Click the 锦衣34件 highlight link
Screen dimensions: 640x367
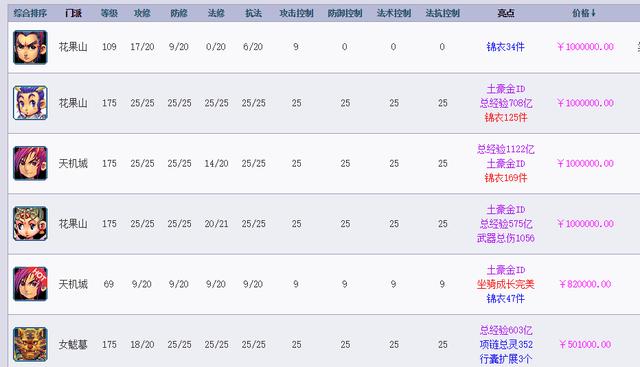(505, 47)
